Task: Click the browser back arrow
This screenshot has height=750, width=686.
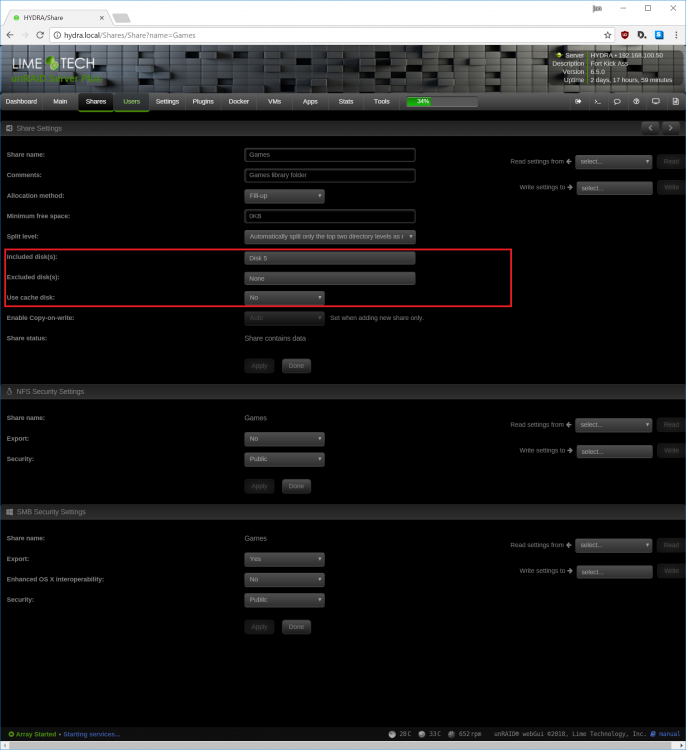Action: pyautogui.click(x=10, y=35)
